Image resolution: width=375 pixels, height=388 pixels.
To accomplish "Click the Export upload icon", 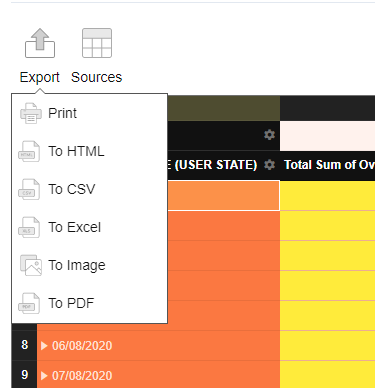I will tap(40, 43).
